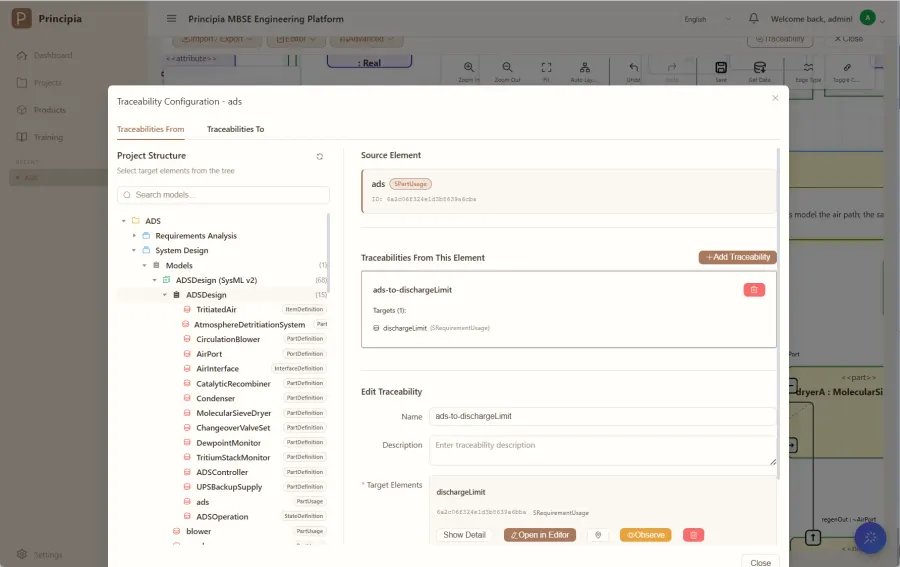900x567 pixels.
Task: Select CirculationBlower in the tree
Action: (228, 339)
